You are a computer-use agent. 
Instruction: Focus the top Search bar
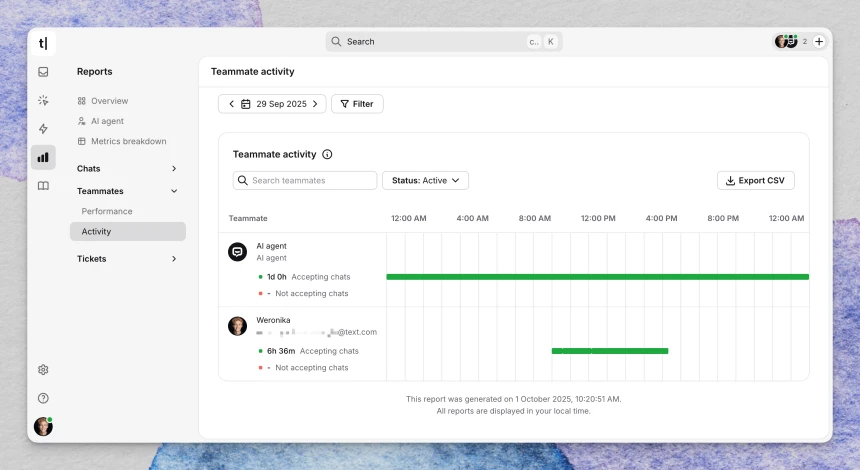[x=444, y=42]
